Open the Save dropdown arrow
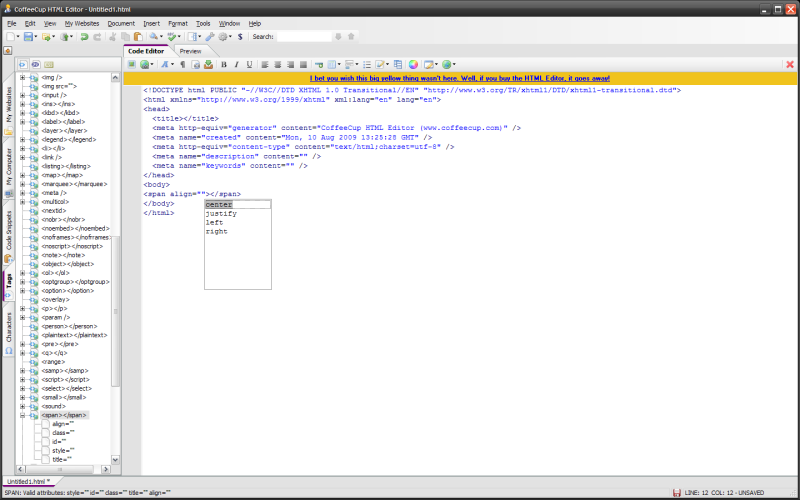The image size is (800, 500). 36,37
